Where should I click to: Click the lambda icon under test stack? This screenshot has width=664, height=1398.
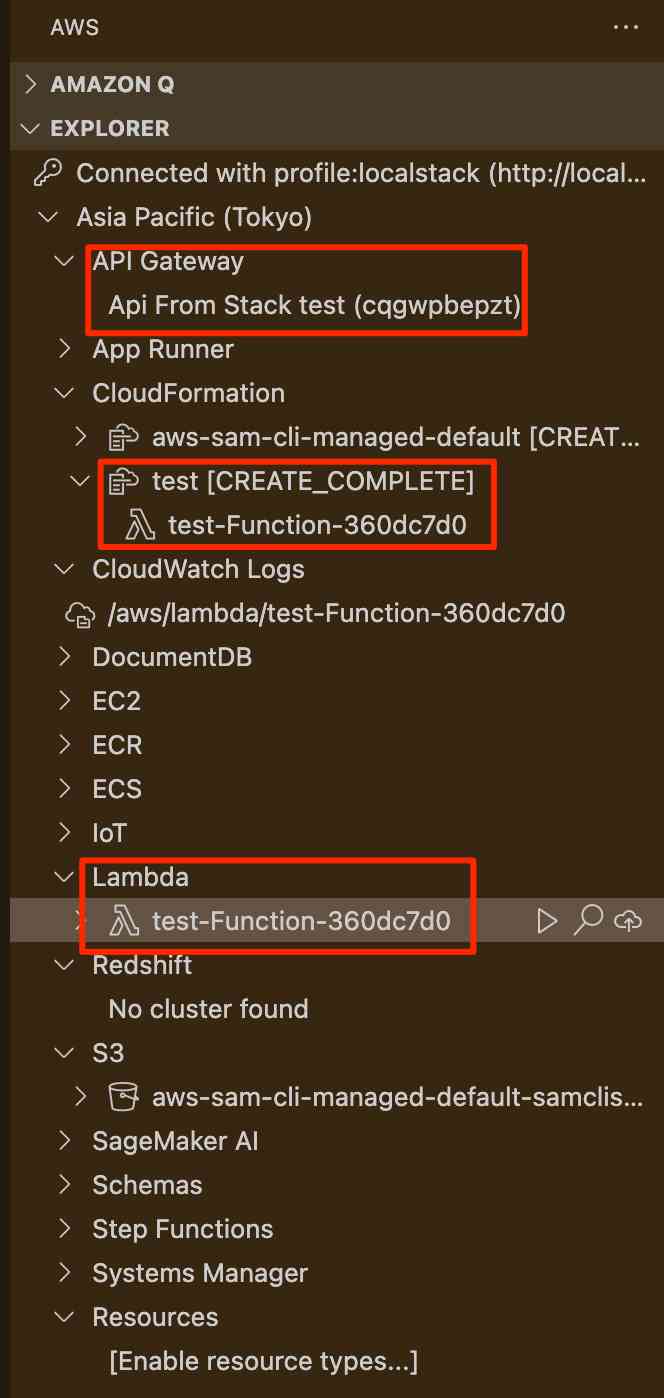140,525
